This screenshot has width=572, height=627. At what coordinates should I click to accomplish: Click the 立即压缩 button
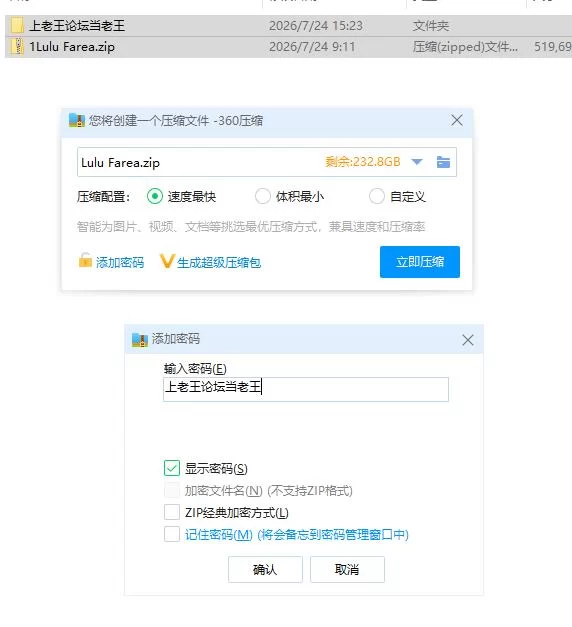point(420,262)
